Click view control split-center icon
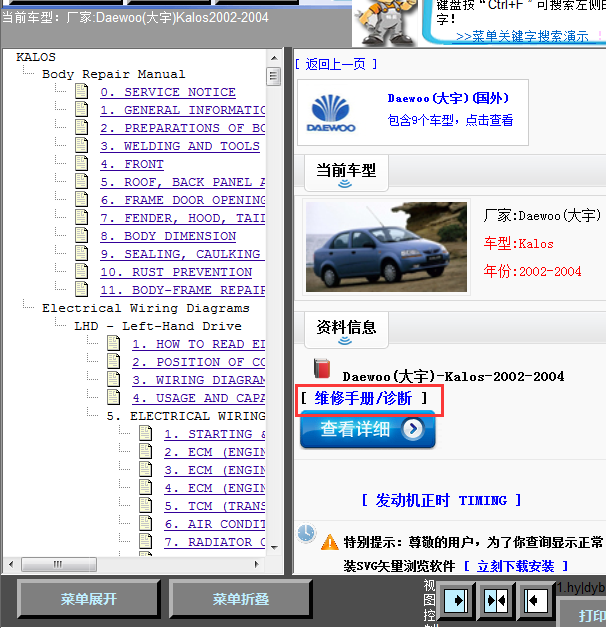The width and height of the screenshot is (606, 628). (x=496, y=600)
